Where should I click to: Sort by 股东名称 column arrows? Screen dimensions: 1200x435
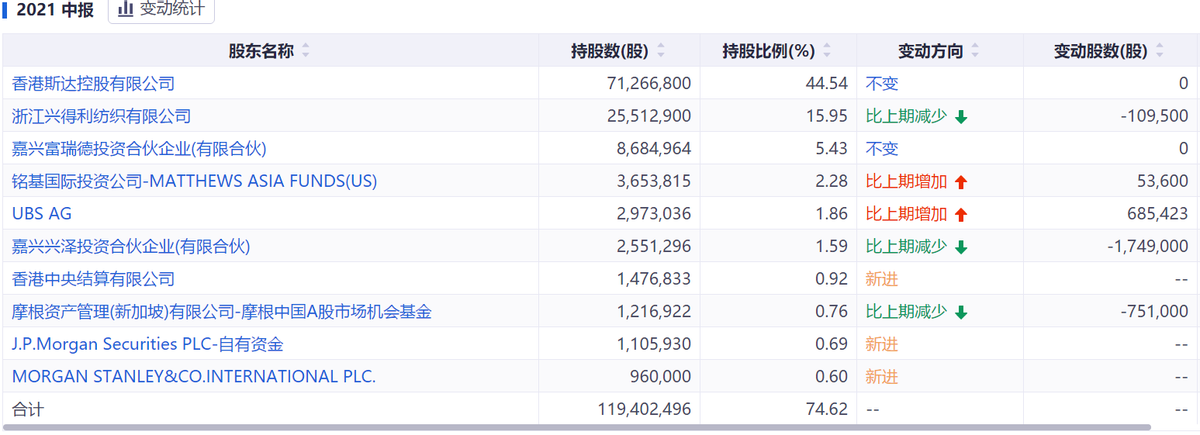[306, 51]
